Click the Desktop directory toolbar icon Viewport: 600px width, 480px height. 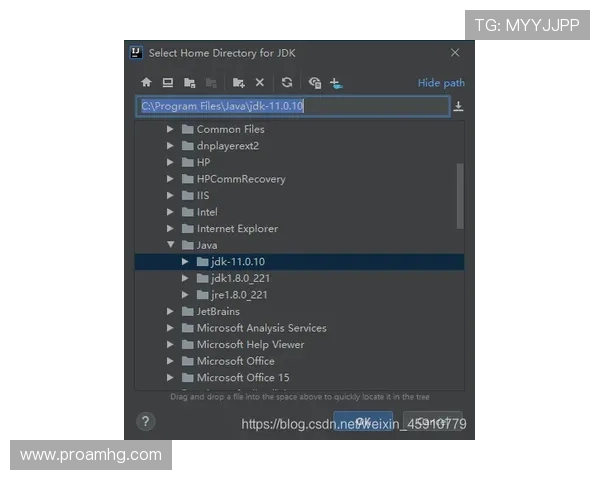click(168, 83)
